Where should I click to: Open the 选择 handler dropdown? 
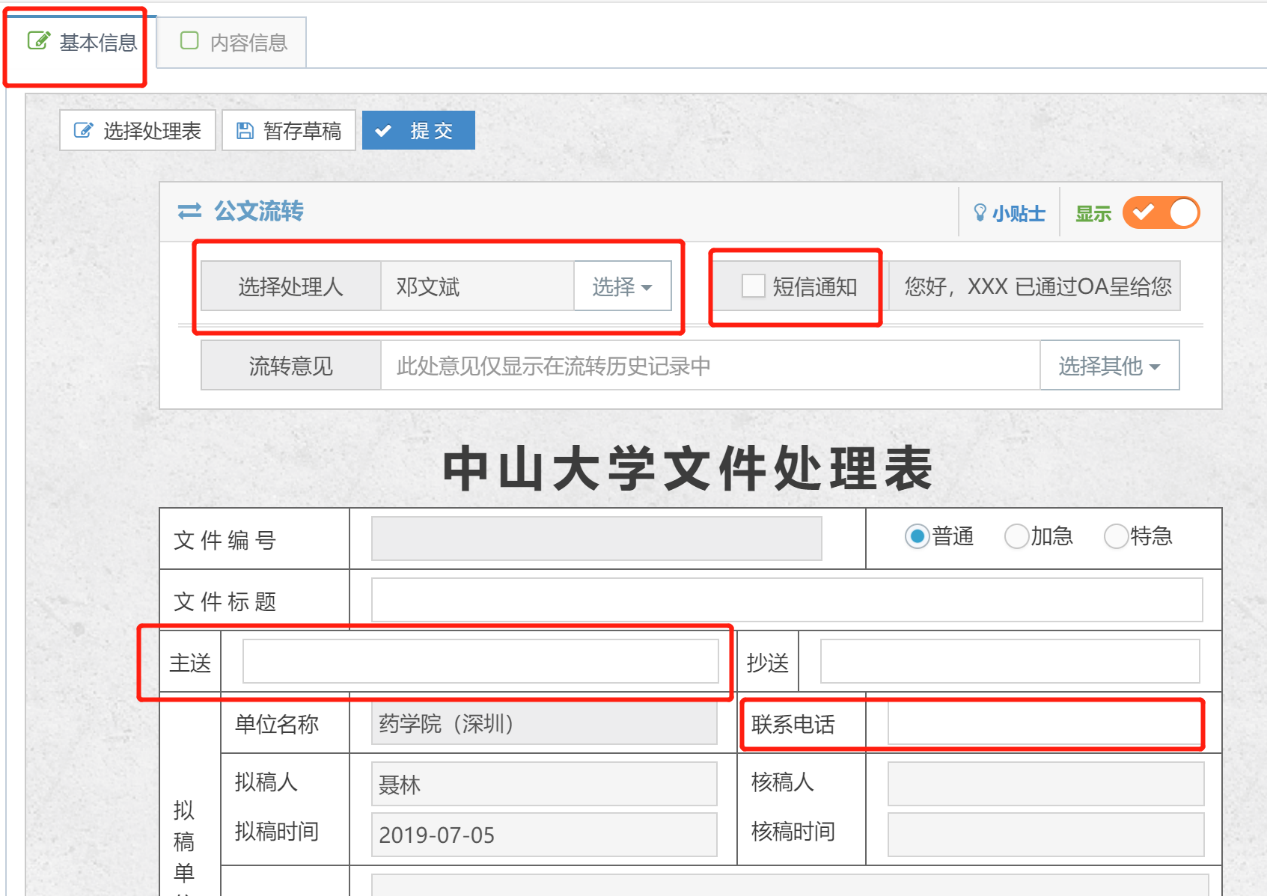tap(621, 287)
